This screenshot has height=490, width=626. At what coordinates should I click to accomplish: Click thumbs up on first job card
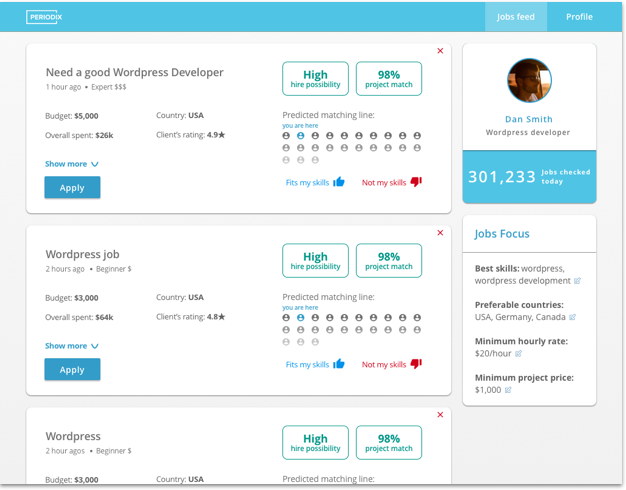click(x=339, y=182)
